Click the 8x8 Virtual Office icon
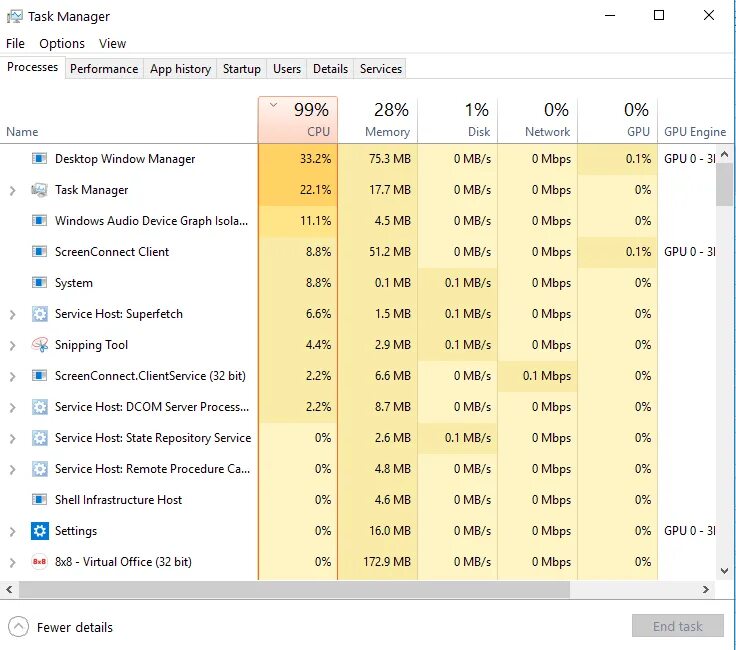Image resolution: width=736 pixels, height=650 pixels. tap(39, 561)
